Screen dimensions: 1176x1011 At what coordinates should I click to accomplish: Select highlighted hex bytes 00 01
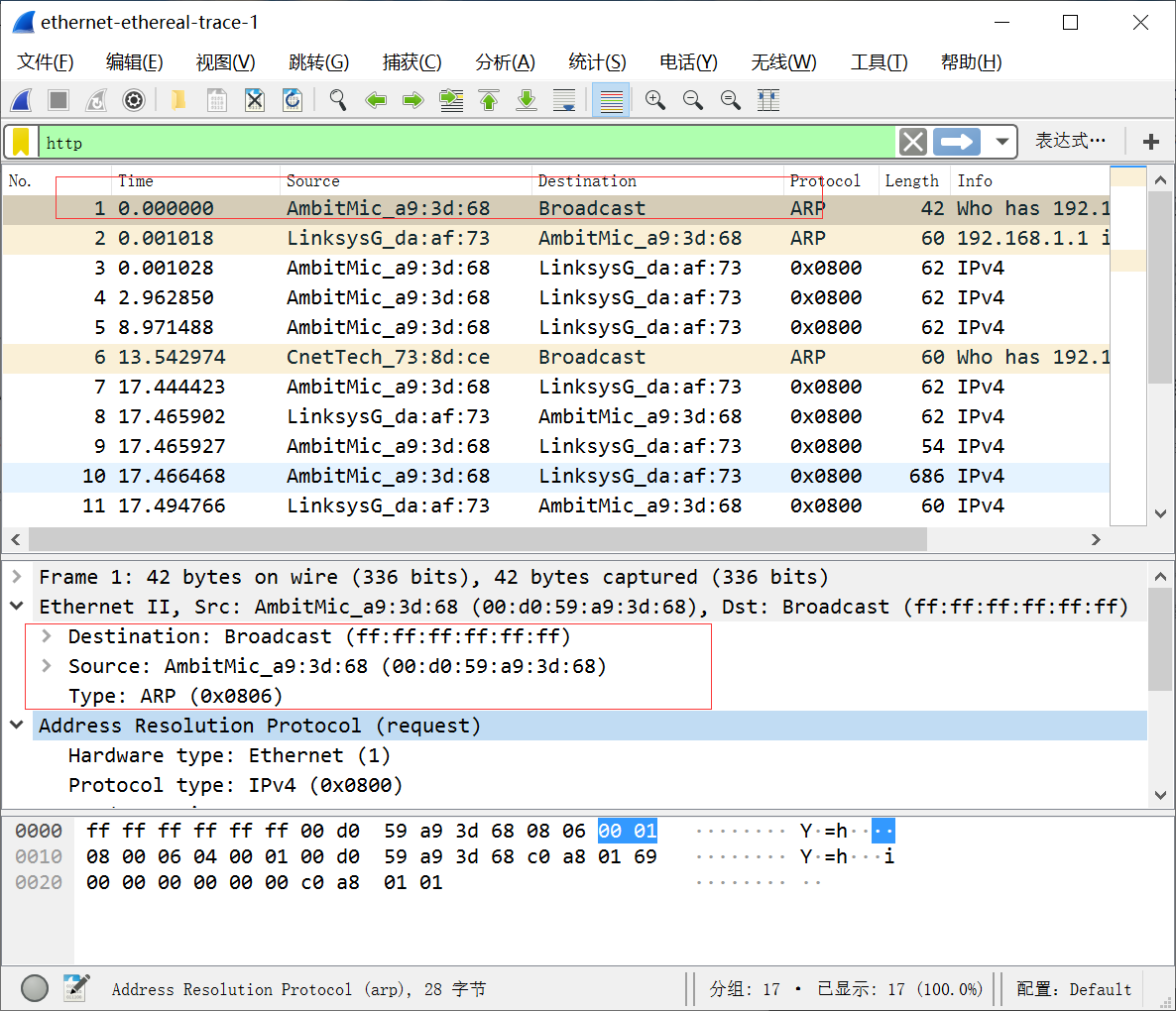point(628,832)
